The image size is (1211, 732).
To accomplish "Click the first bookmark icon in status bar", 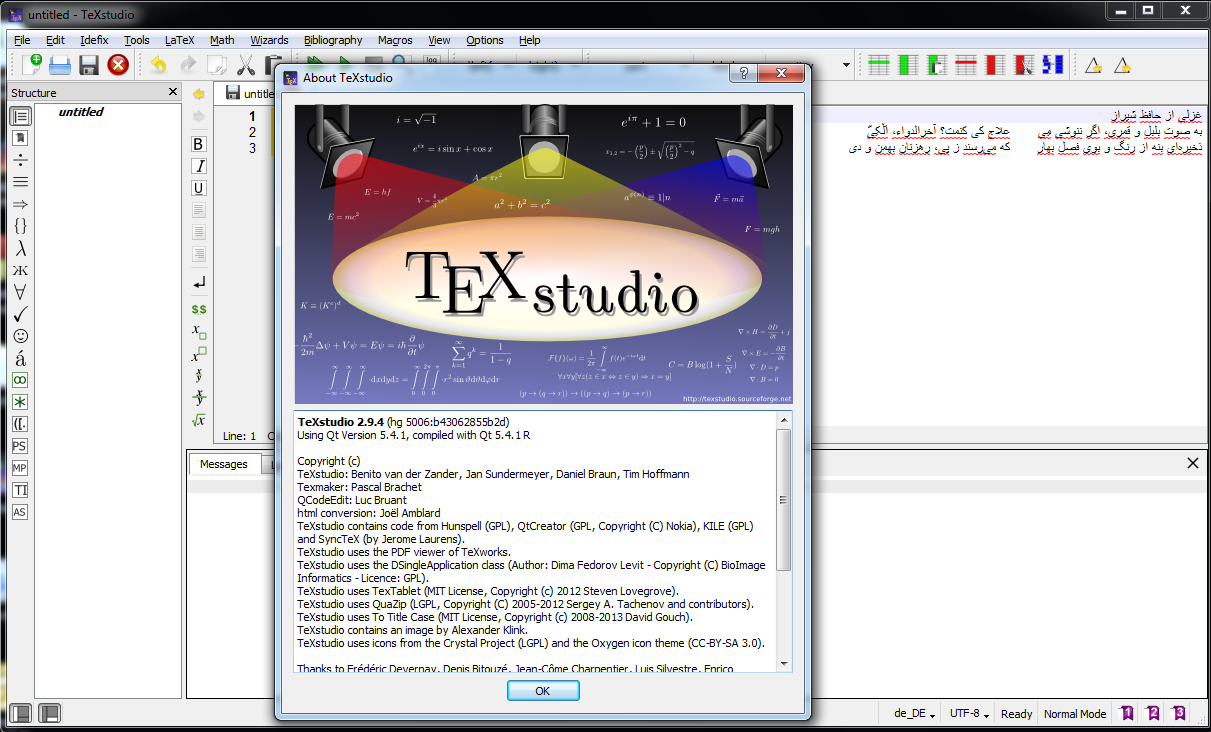I will 1127,713.
